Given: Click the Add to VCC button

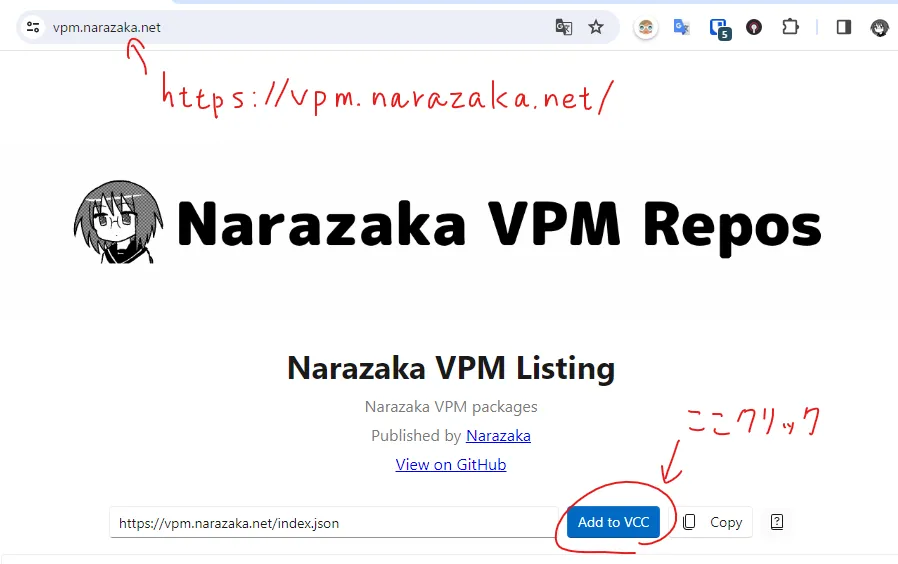Looking at the screenshot, I should [613, 522].
